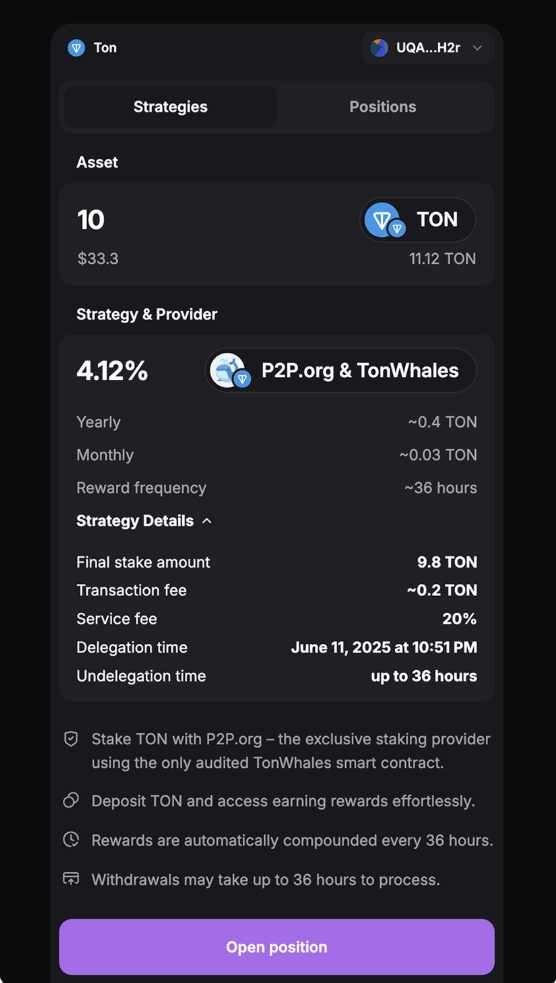Click the chevron arrow next to wallet address

[x=477, y=48]
